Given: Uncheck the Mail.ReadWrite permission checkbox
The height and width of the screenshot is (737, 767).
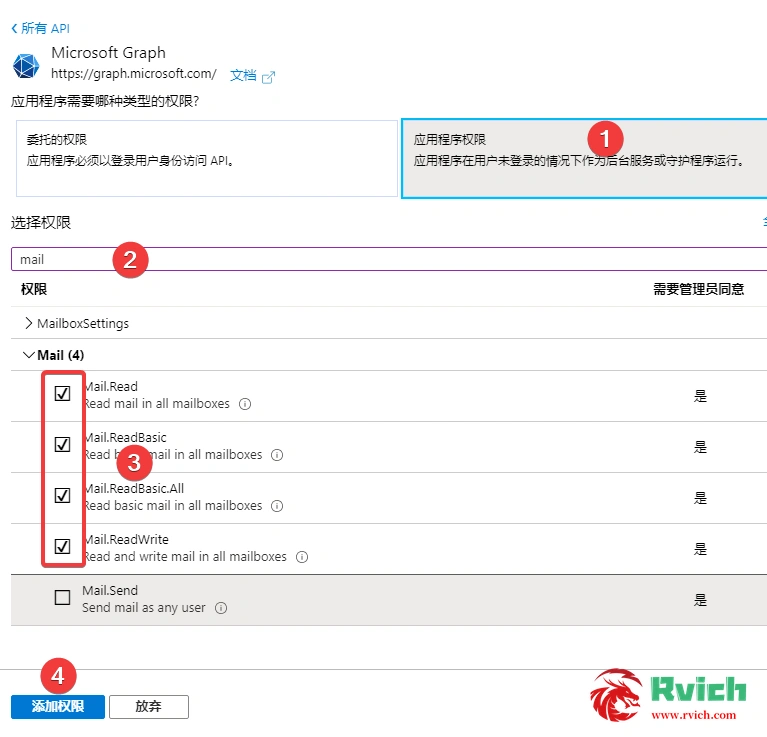Looking at the screenshot, I should [x=62, y=546].
